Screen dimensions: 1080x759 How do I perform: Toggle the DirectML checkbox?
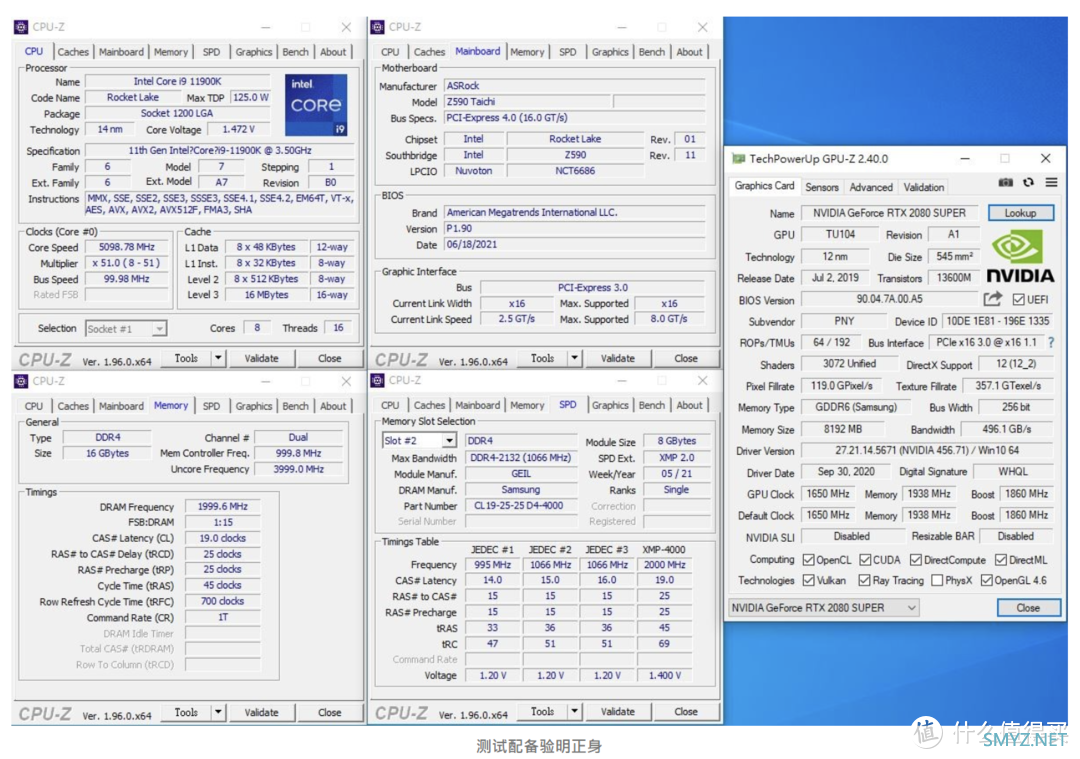click(1001, 560)
